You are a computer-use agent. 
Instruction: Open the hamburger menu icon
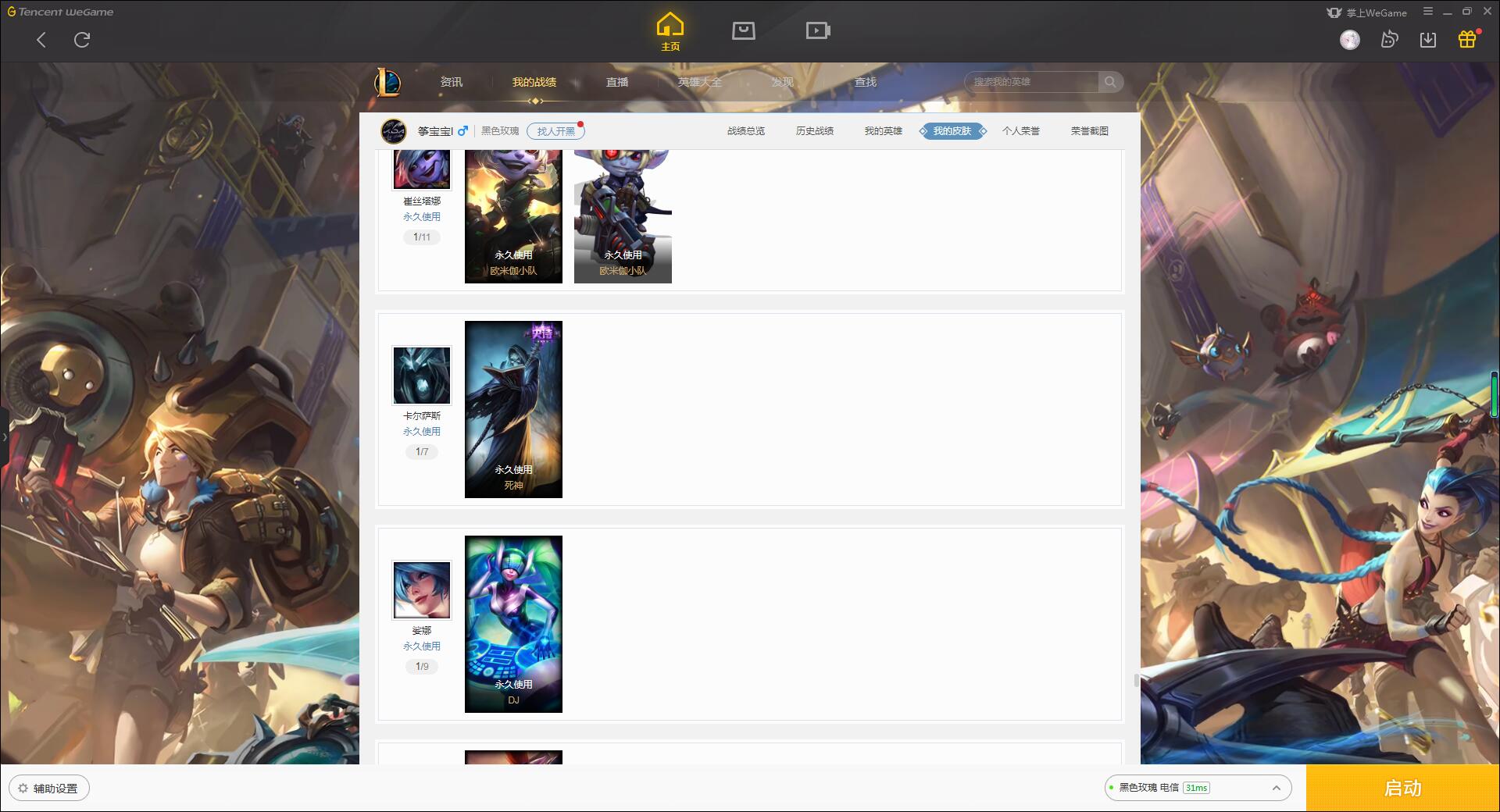point(1428,12)
